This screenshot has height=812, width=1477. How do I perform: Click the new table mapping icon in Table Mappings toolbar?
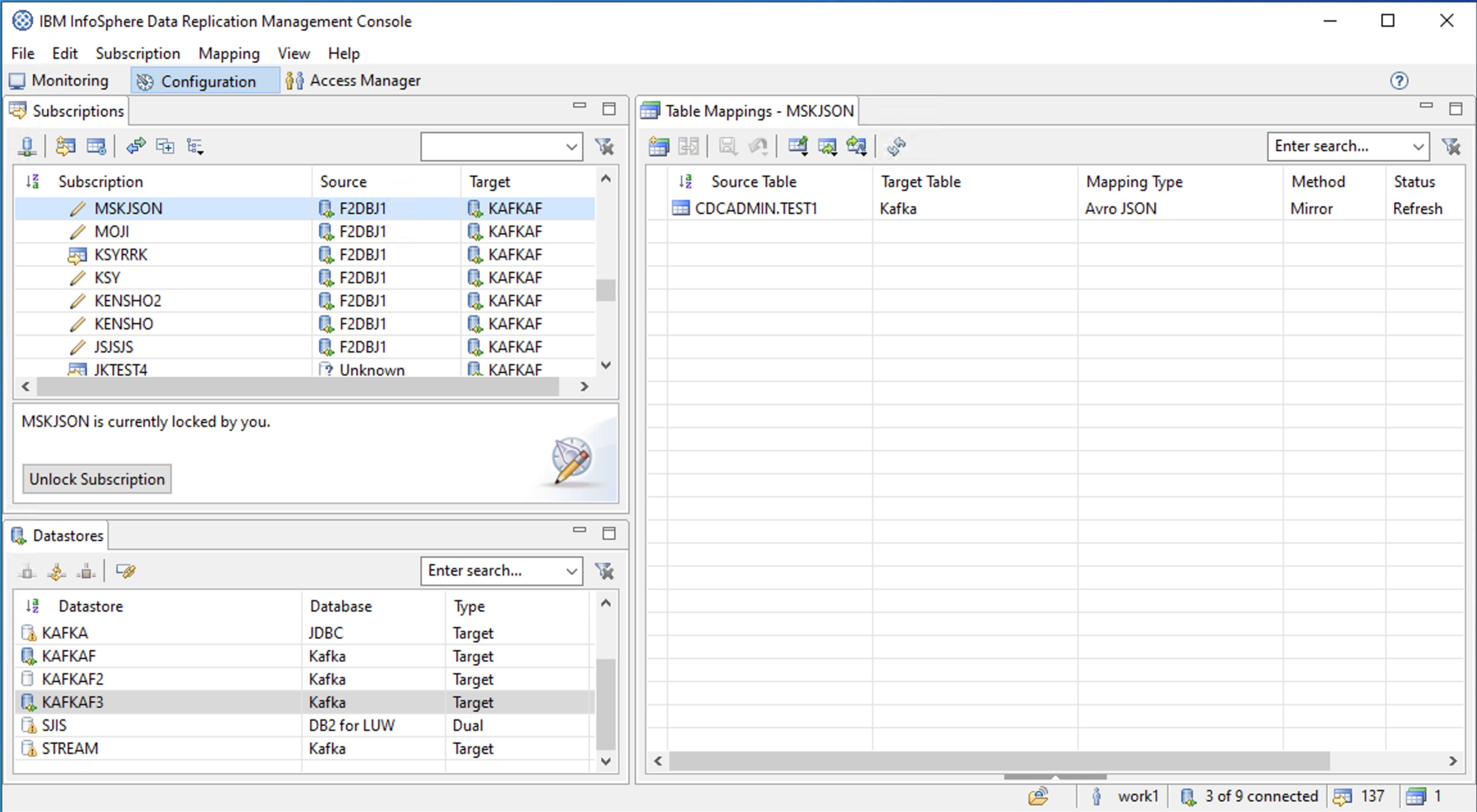click(659, 146)
